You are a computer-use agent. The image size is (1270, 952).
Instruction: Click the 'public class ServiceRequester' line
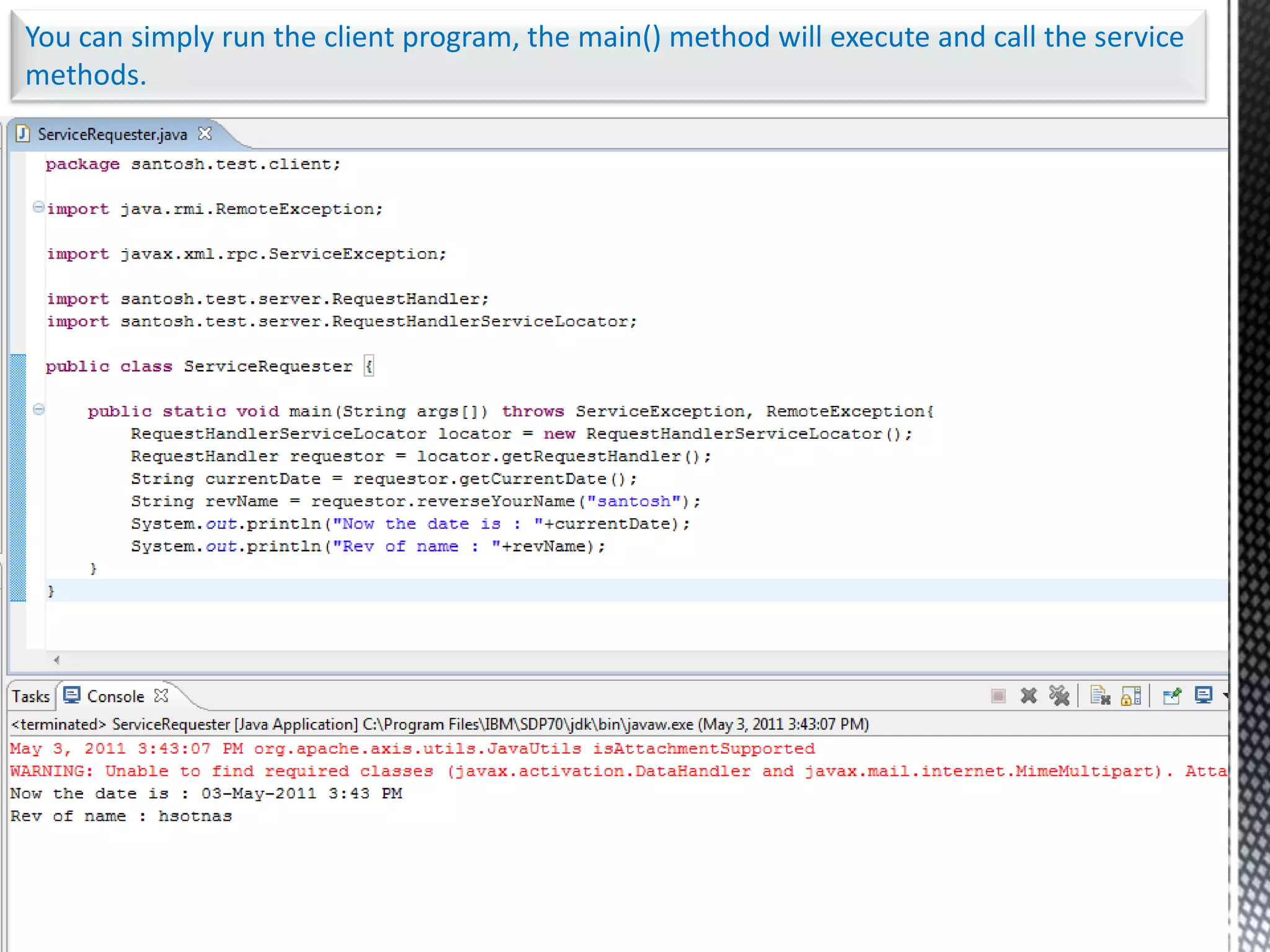tap(210, 366)
